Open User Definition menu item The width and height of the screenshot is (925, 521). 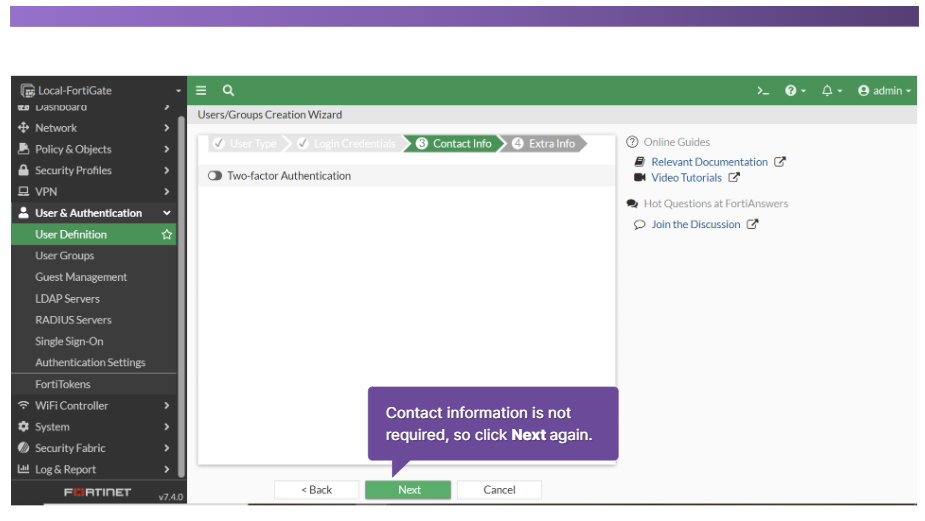point(94,234)
